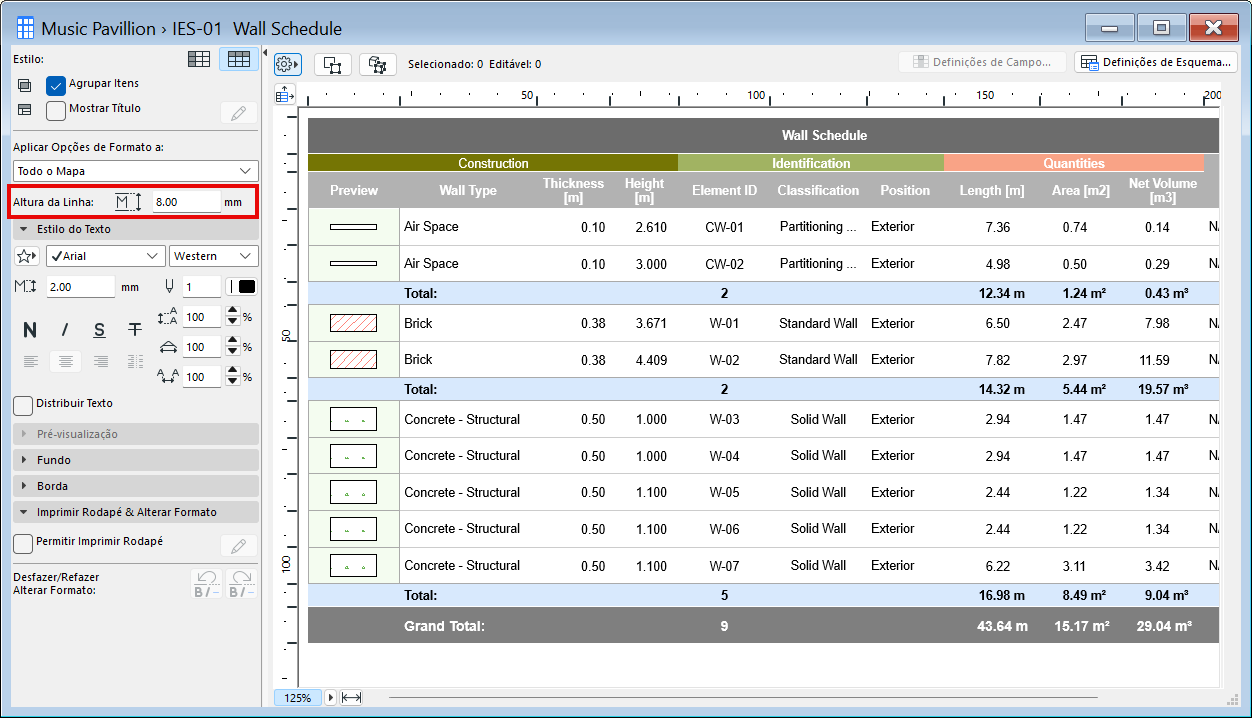Check Permitir Imprimir Rodapé
1252x718 pixels.
(x=23, y=543)
